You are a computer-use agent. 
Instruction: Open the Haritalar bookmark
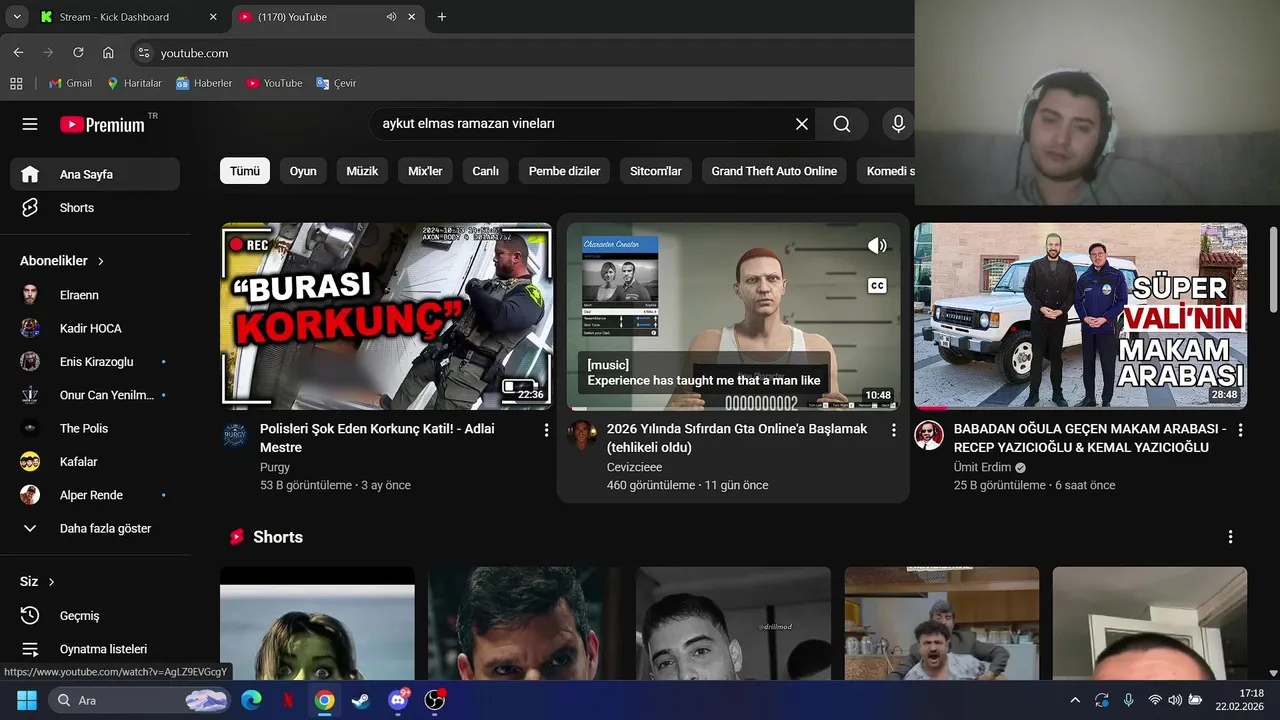[x=134, y=83]
